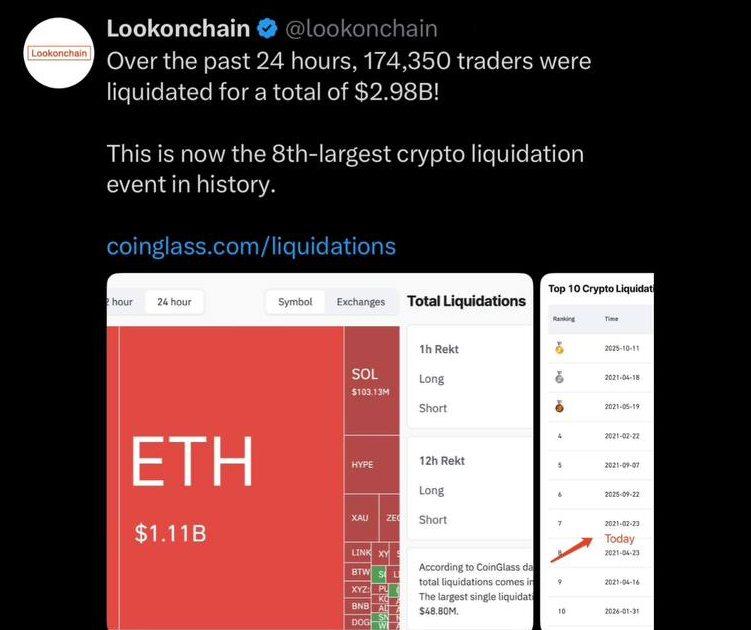
Task: Click the bronze third-place medal icon
Action: click(x=559, y=406)
